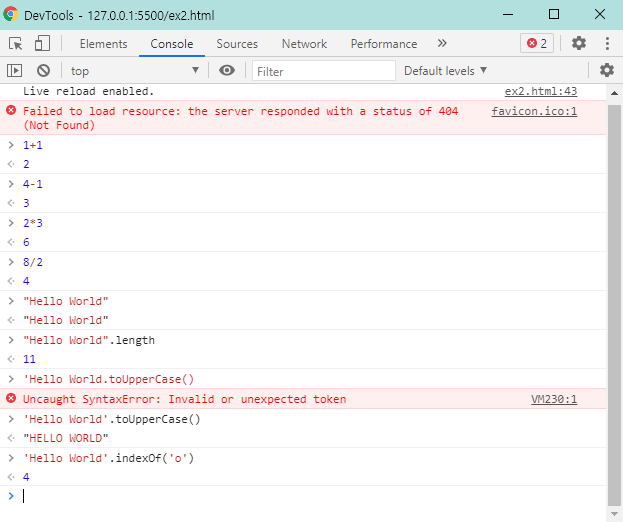Open the Default levels dropdown
Screen dimensions: 623x522
(x=445, y=71)
